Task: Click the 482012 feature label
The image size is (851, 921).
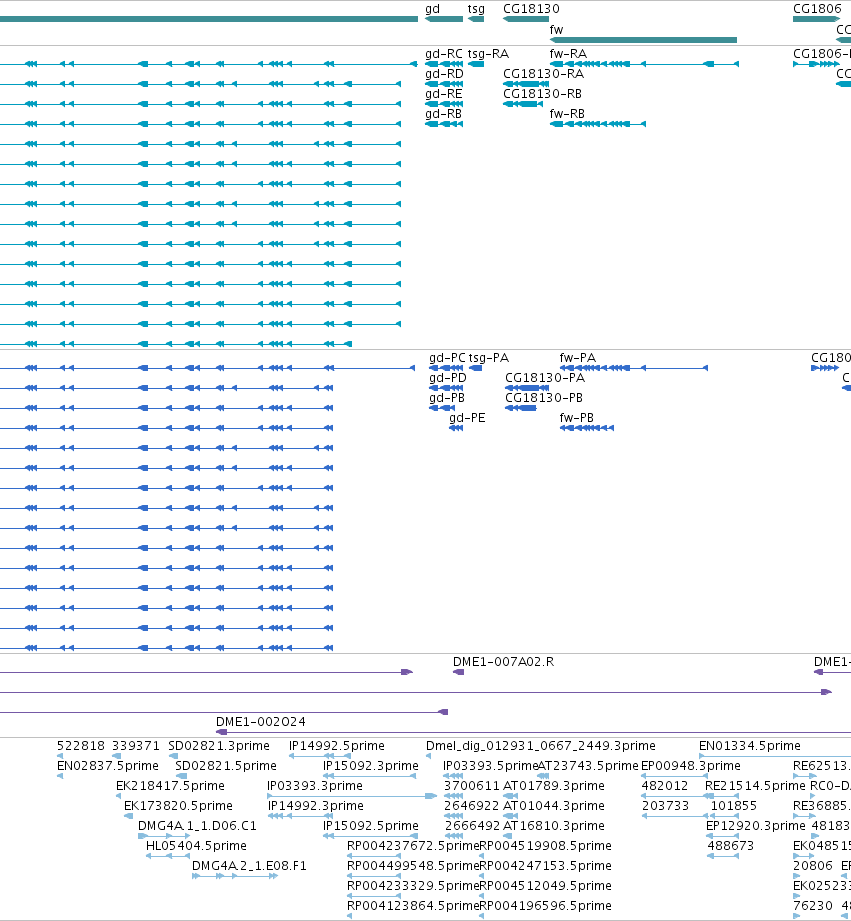Action: (665, 786)
